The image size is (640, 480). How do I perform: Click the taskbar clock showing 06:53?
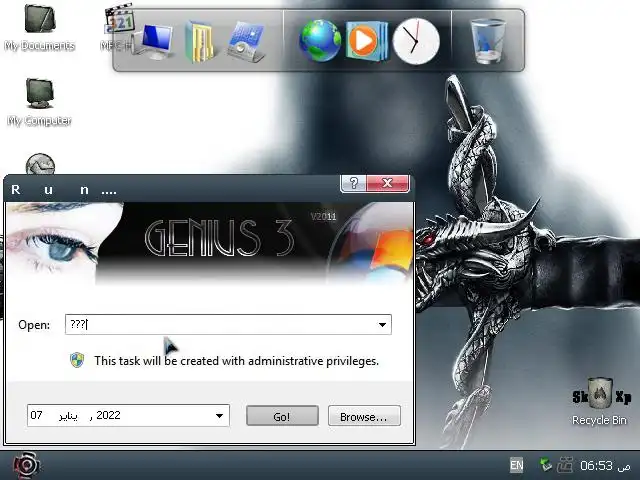point(605,465)
